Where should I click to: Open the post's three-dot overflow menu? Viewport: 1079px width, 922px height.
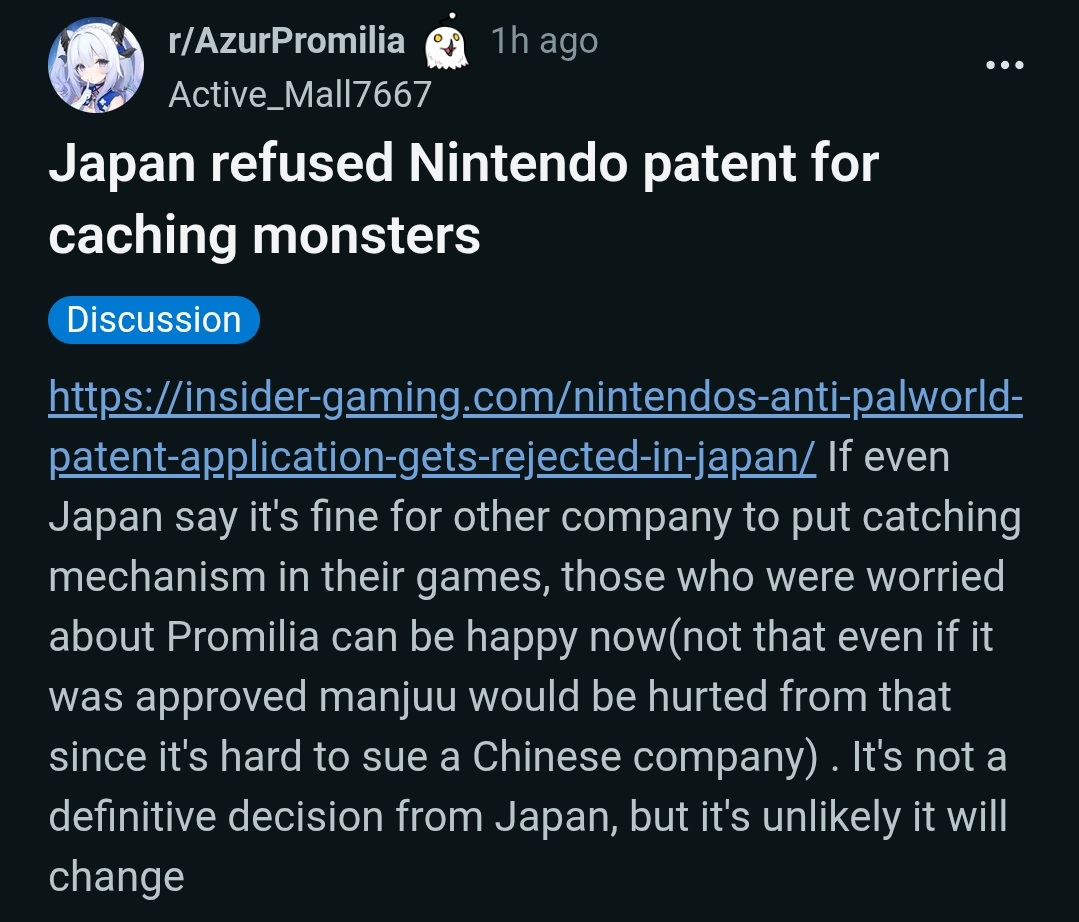pyautogui.click(x=1005, y=65)
